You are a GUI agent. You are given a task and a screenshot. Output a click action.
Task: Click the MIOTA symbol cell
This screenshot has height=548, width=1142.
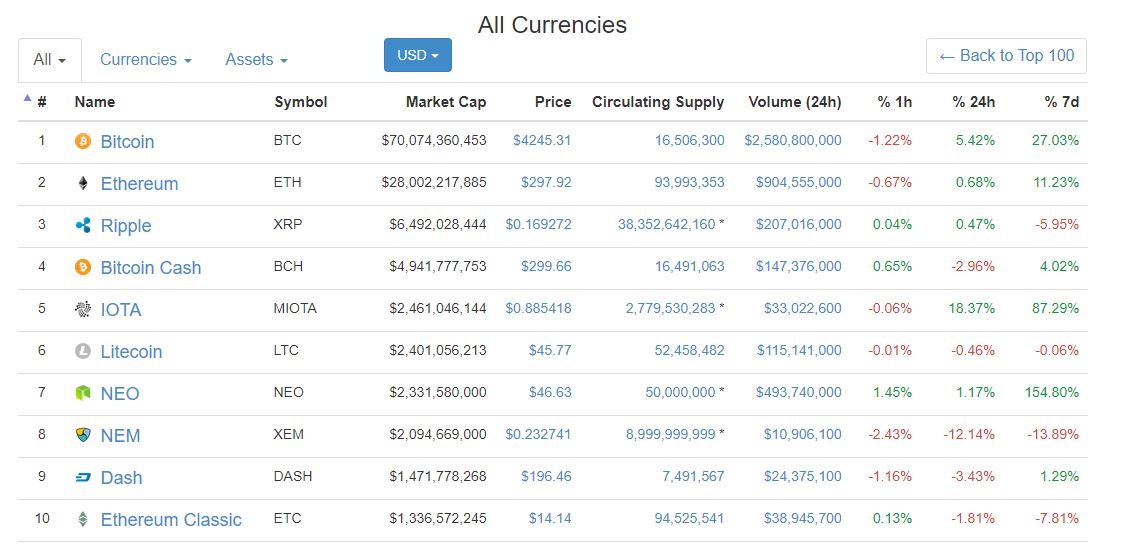(295, 309)
